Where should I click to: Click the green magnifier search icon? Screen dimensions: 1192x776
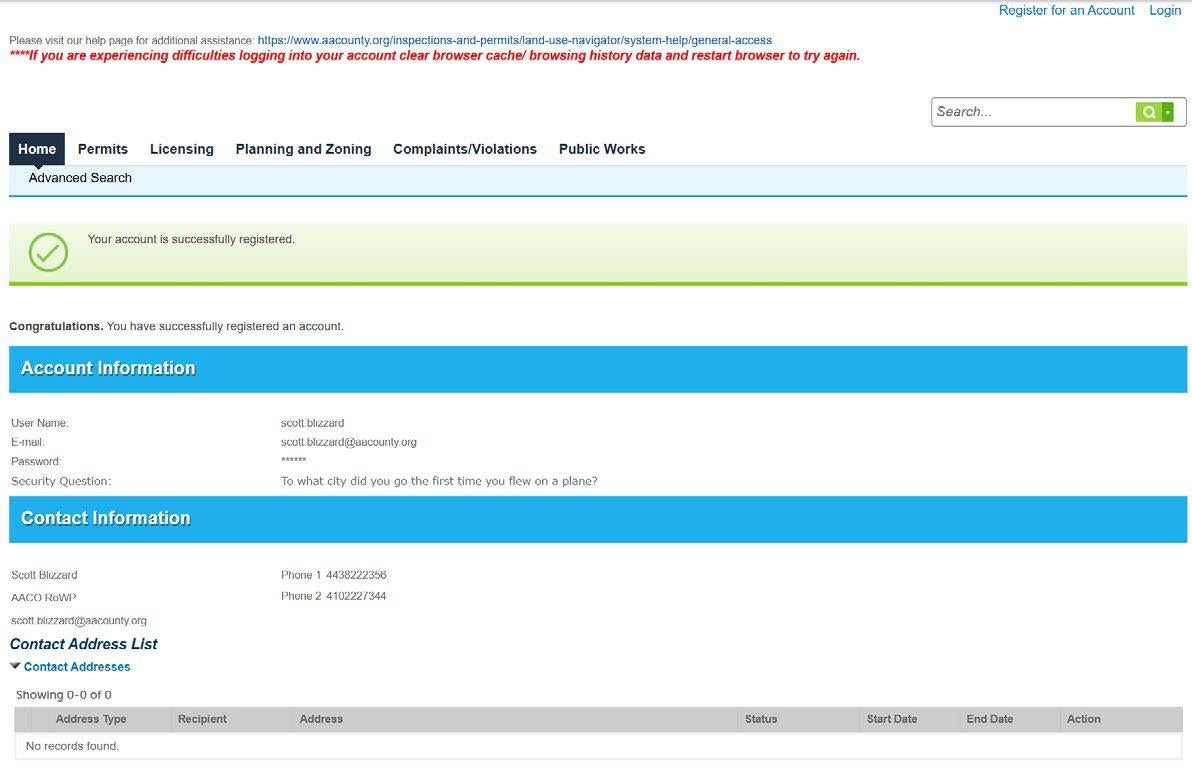point(1148,112)
